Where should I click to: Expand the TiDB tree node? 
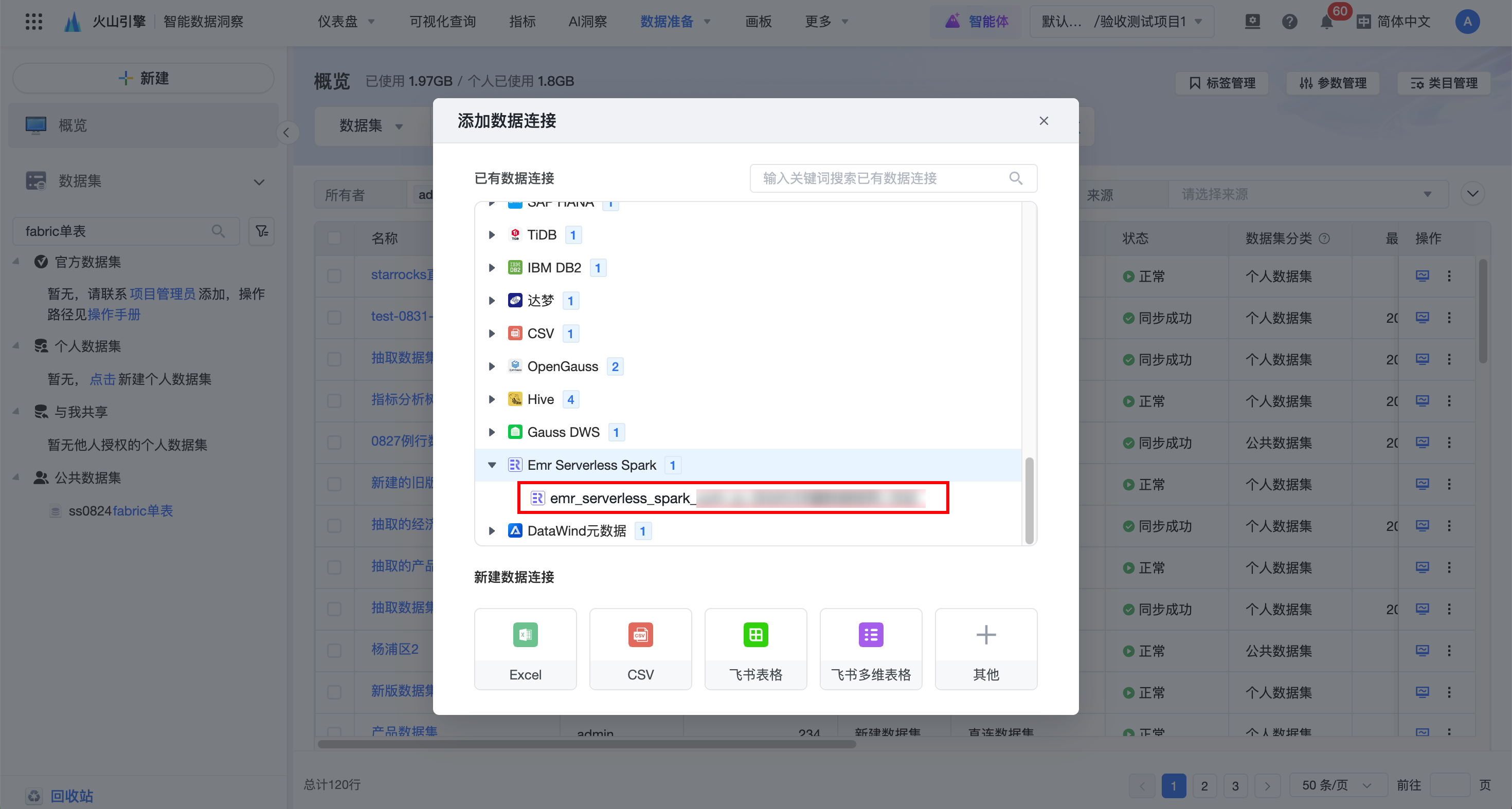pos(492,235)
